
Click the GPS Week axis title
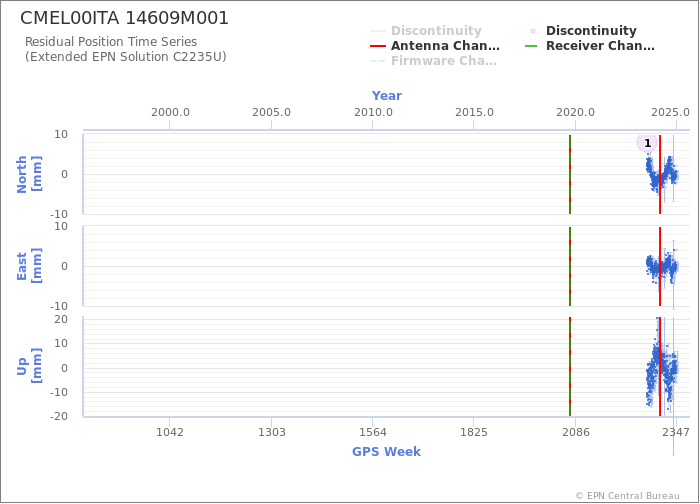click(x=386, y=452)
